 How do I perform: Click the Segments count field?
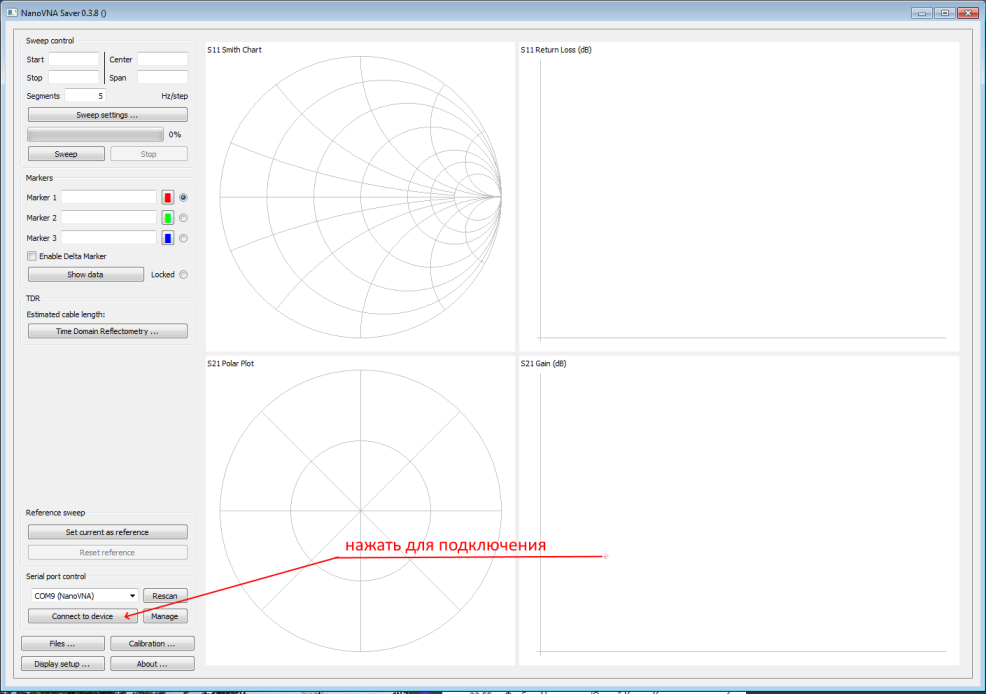click(86, 96)
